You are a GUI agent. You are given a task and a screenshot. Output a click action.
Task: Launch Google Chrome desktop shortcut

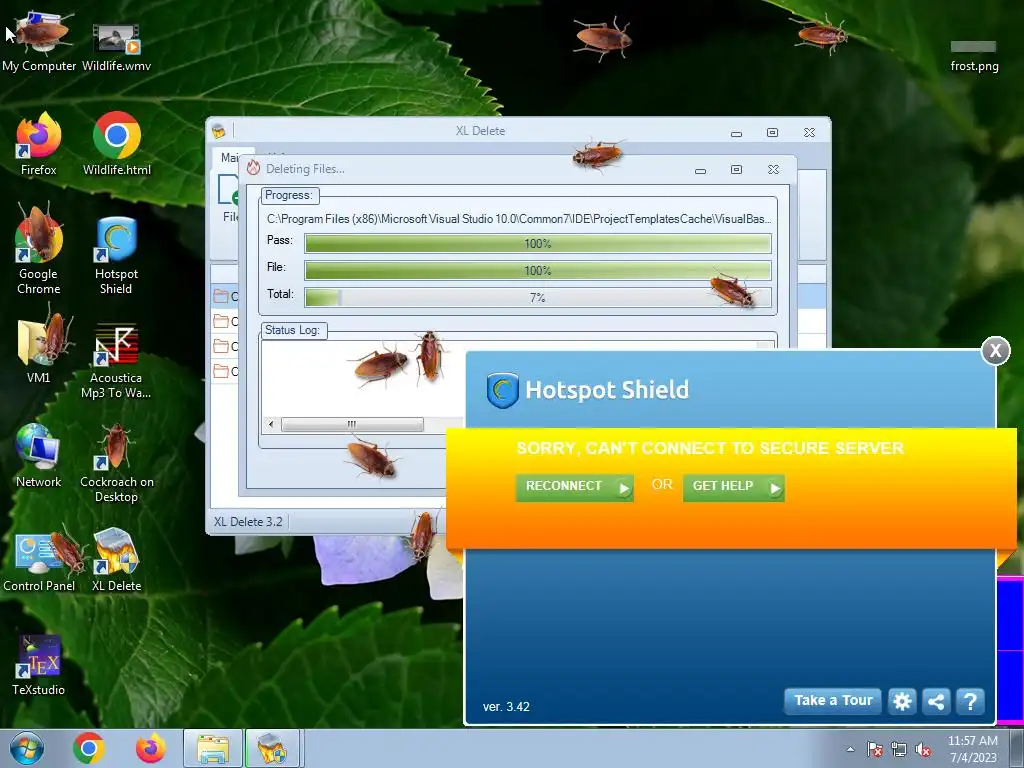(39, 249)
